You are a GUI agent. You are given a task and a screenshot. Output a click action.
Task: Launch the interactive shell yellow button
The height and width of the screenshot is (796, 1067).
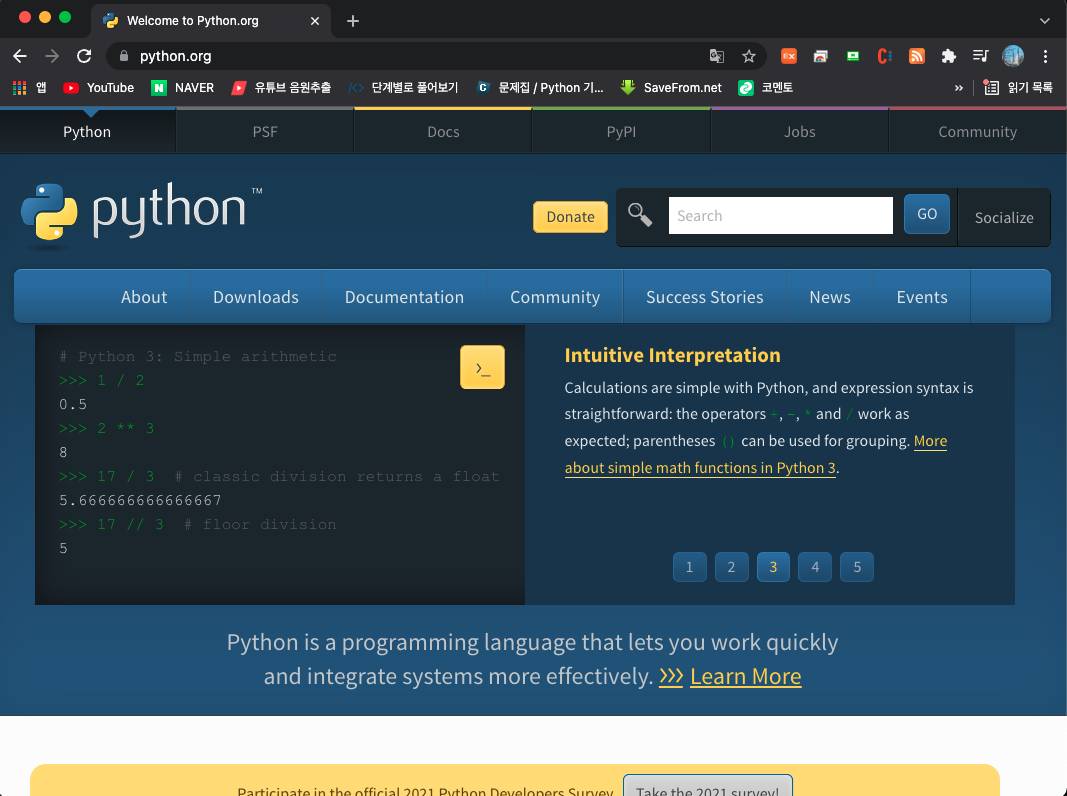tap(482, 367)
